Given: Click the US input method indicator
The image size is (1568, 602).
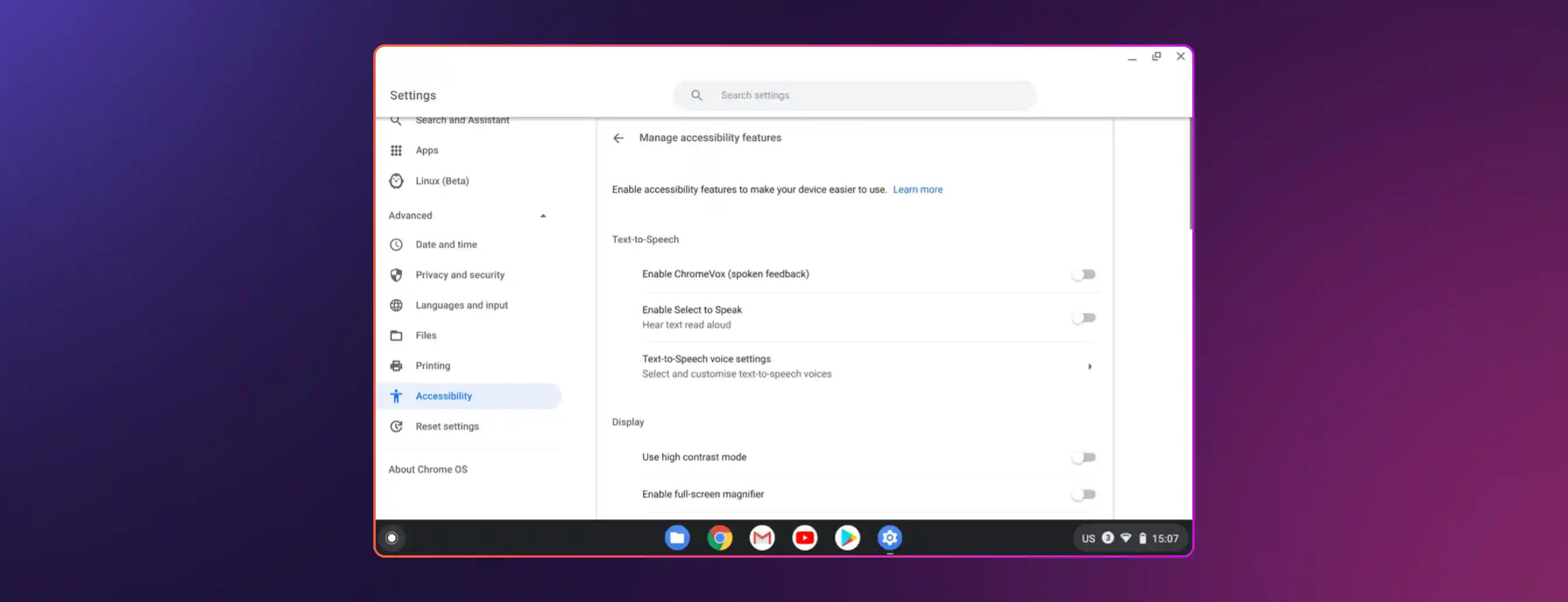Looking at the screenshot, I should pos(1088,538).
